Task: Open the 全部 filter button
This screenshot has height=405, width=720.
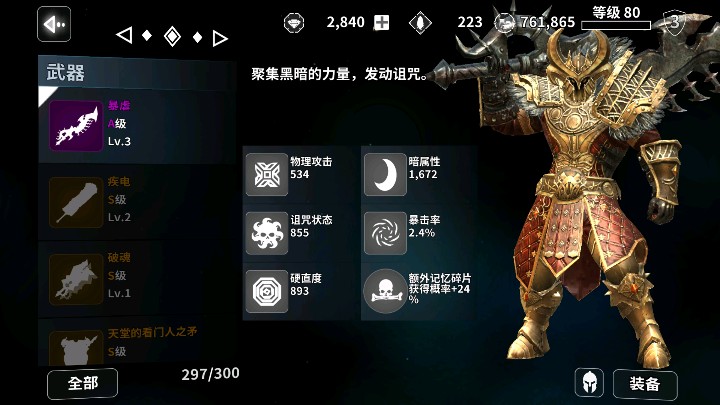Action: (83, 383)
